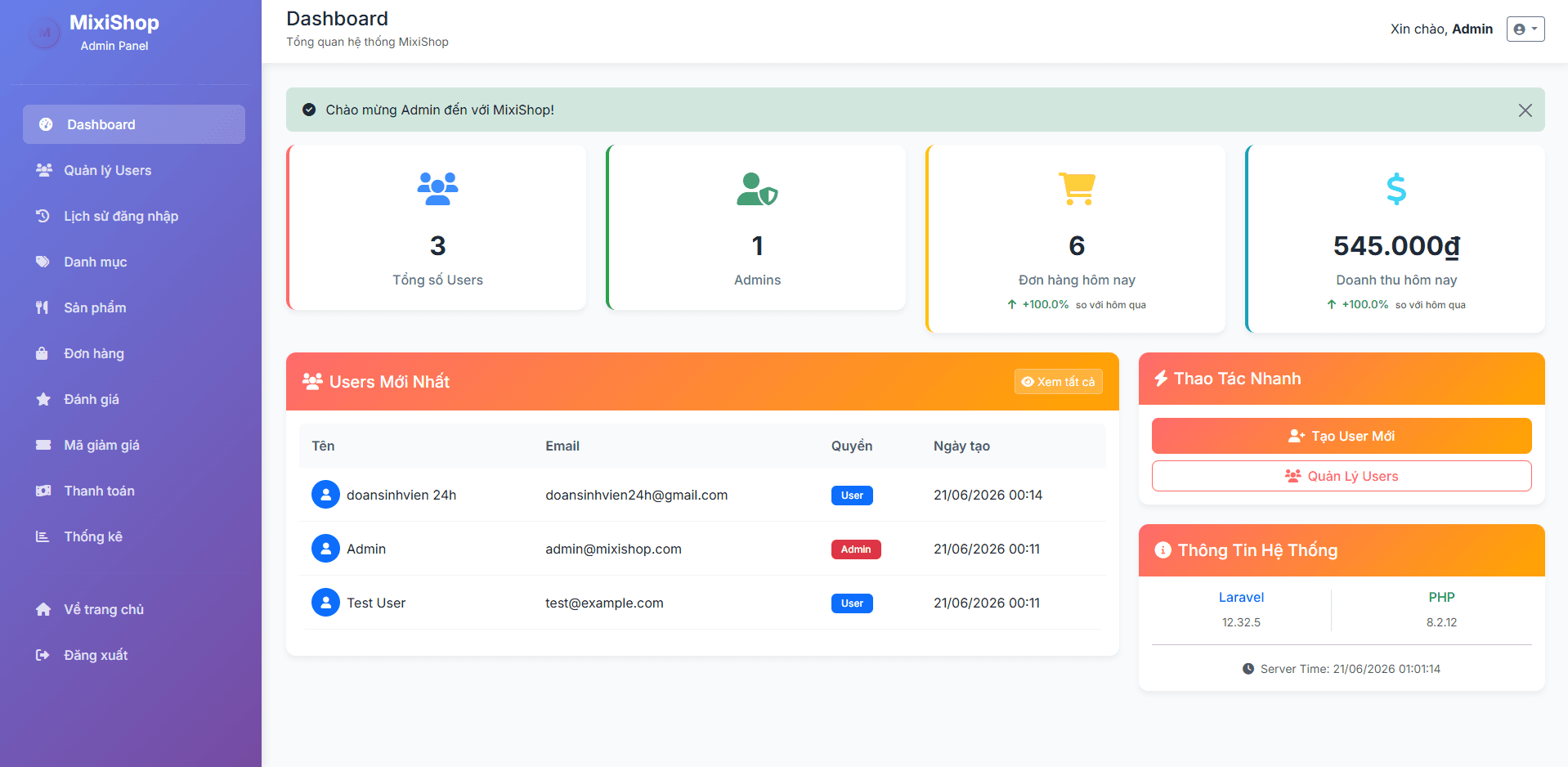Click the Quản Lý Users outlined button
This screenshot has height=767, width=1568.
click(1342, 476)
